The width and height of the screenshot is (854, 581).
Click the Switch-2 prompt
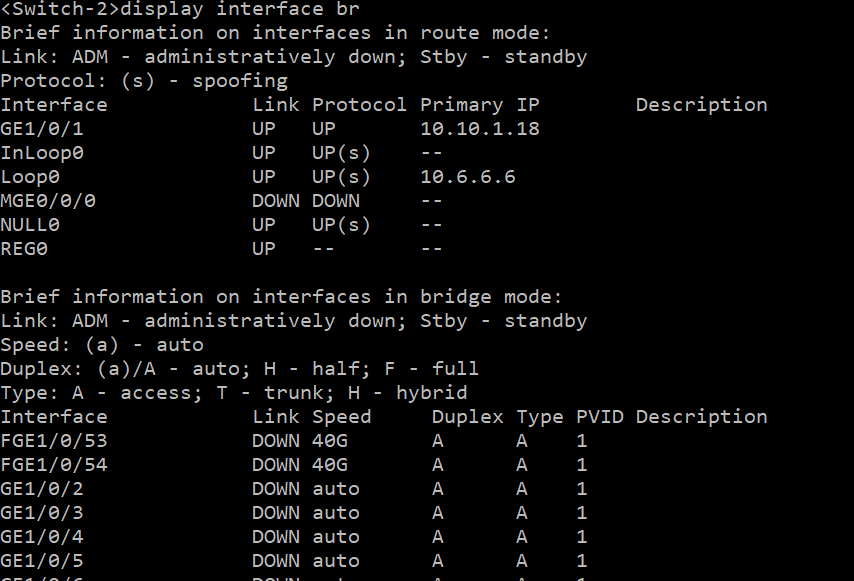[60, 10]
